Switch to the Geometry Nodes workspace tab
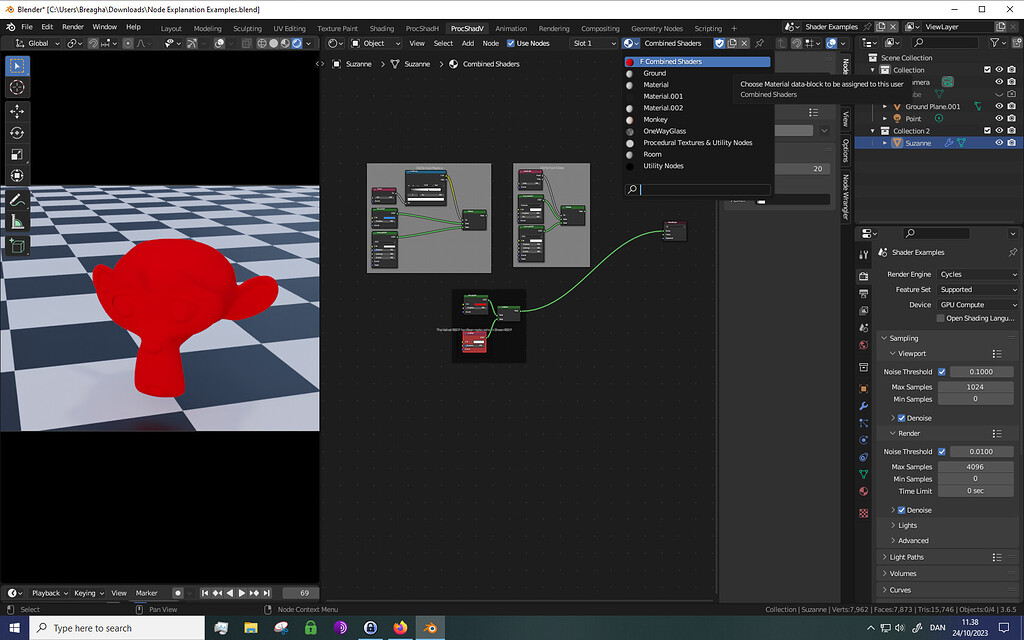 pos(657,28)
